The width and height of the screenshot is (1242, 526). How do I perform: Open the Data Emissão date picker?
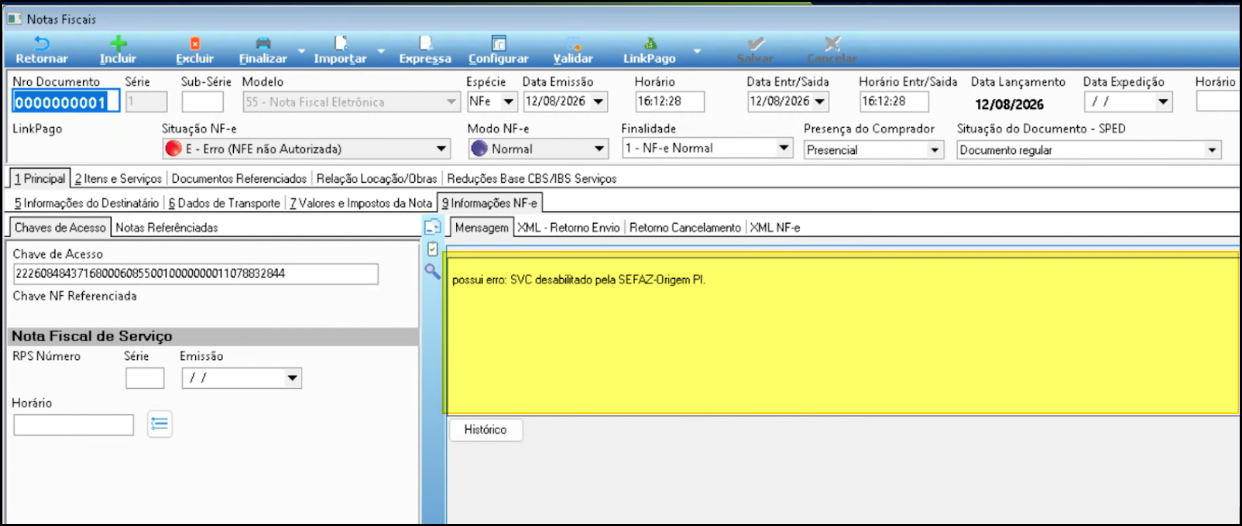tap(599, 101)
